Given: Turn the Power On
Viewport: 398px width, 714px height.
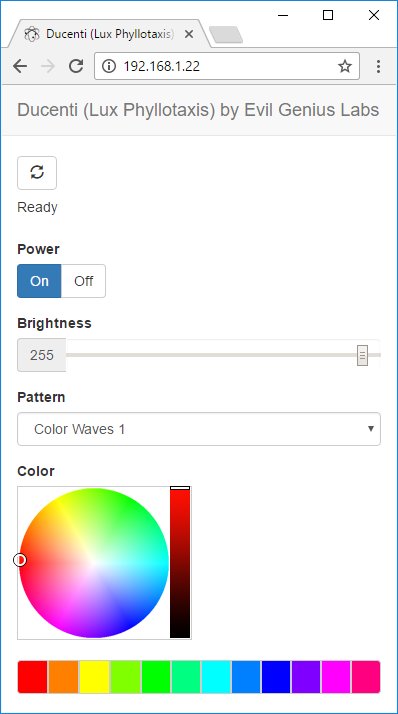Looking at the screenshot, I should coord(39,281).
